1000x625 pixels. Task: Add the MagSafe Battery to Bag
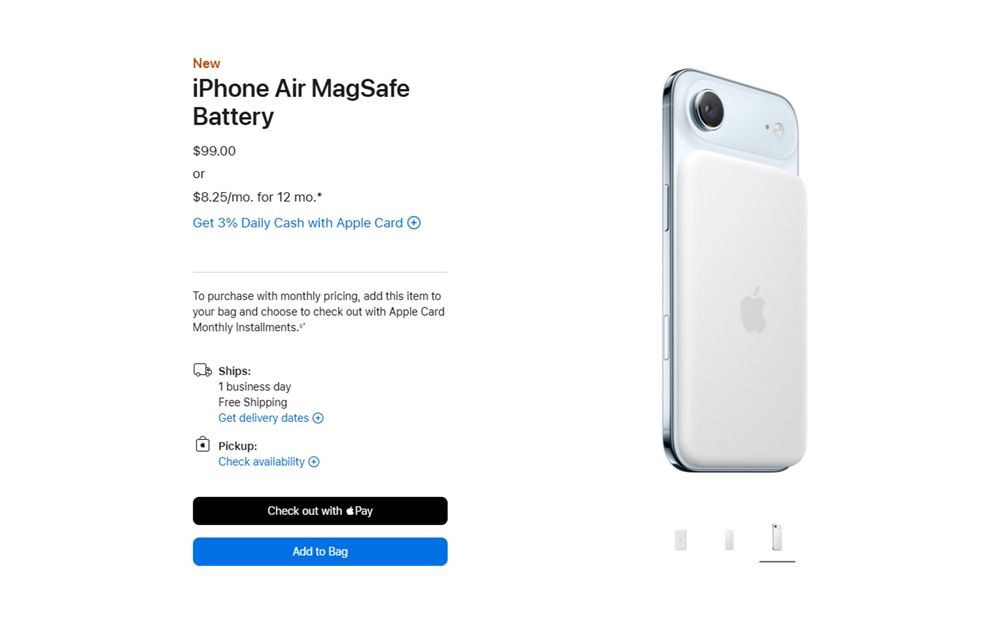[x=320, y=552]
